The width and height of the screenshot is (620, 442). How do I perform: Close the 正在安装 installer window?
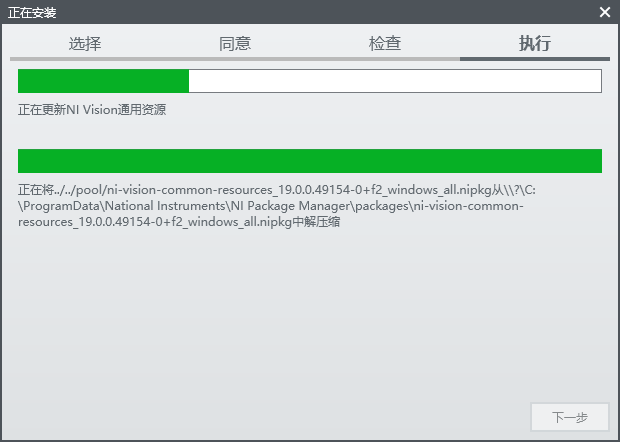pyautogui.click(x=605, y=12)
